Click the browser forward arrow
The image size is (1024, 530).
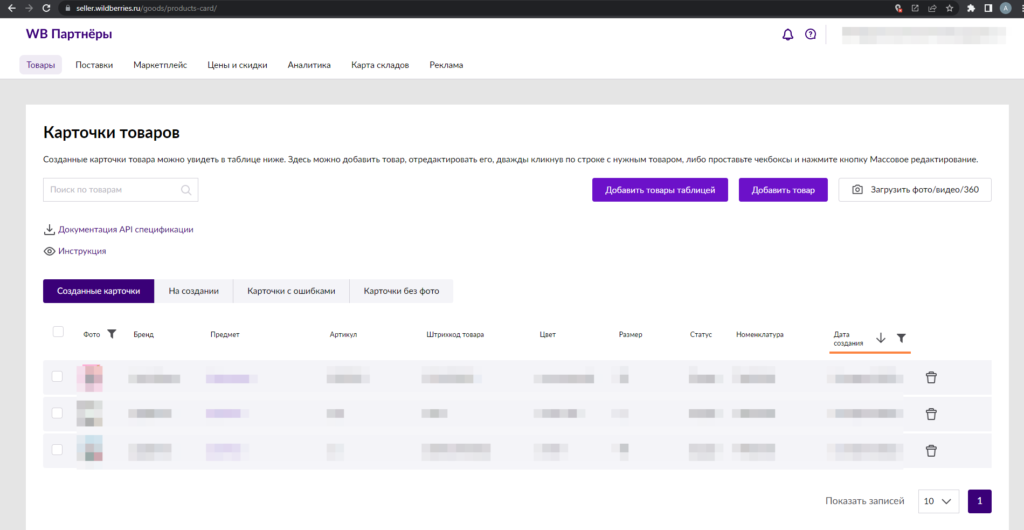pos(28,8)
